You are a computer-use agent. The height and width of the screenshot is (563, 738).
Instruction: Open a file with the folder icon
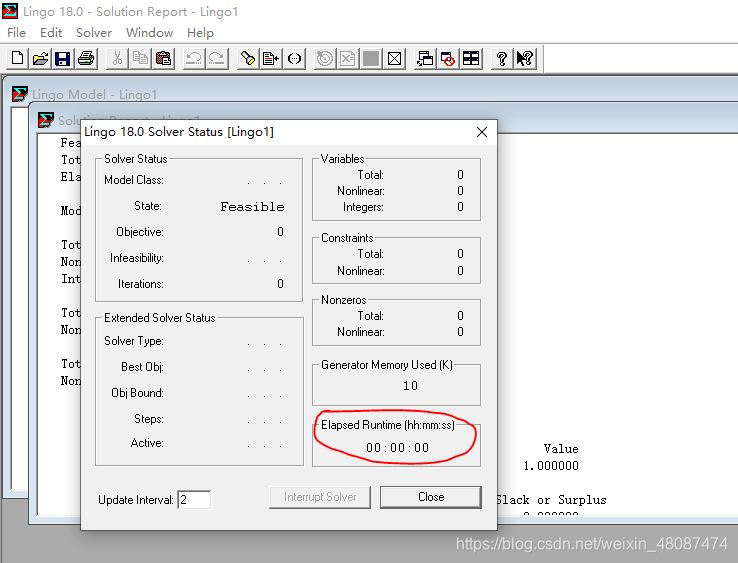(x=40, y=58)
